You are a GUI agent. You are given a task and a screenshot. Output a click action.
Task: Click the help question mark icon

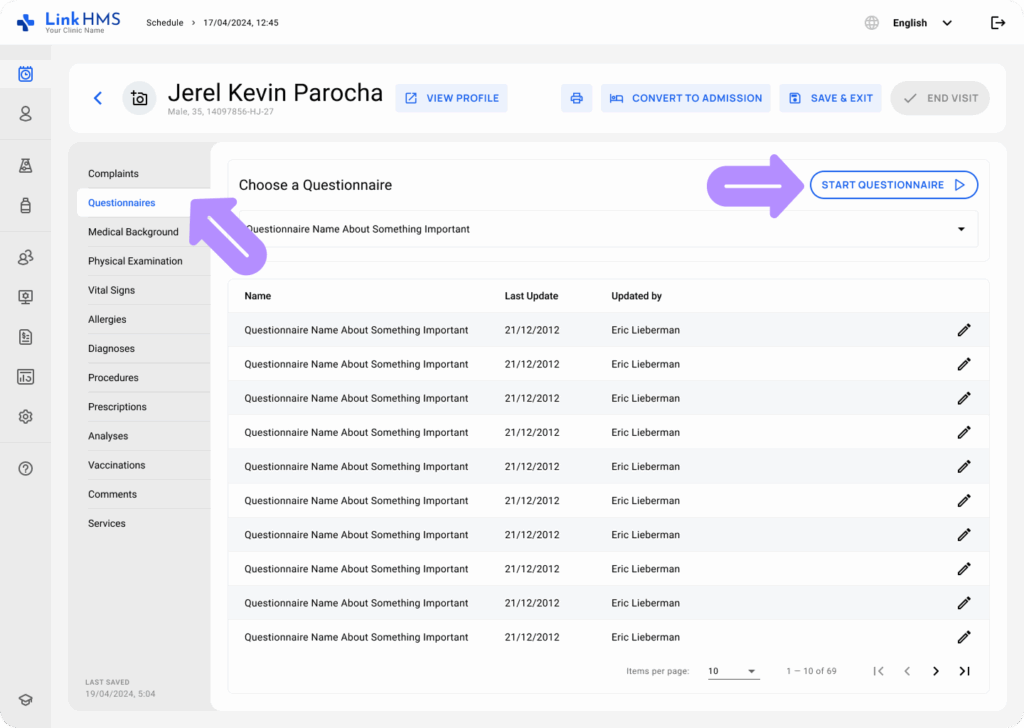(26, 469)
